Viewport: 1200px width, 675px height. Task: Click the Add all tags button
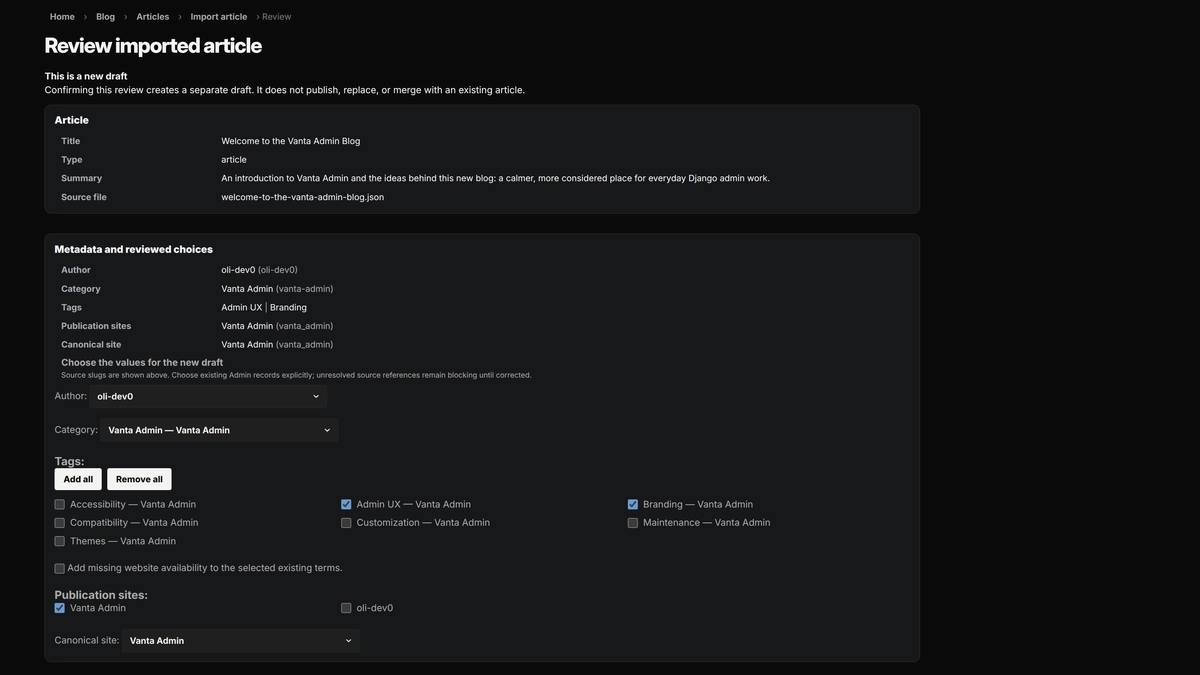[78, 479]
